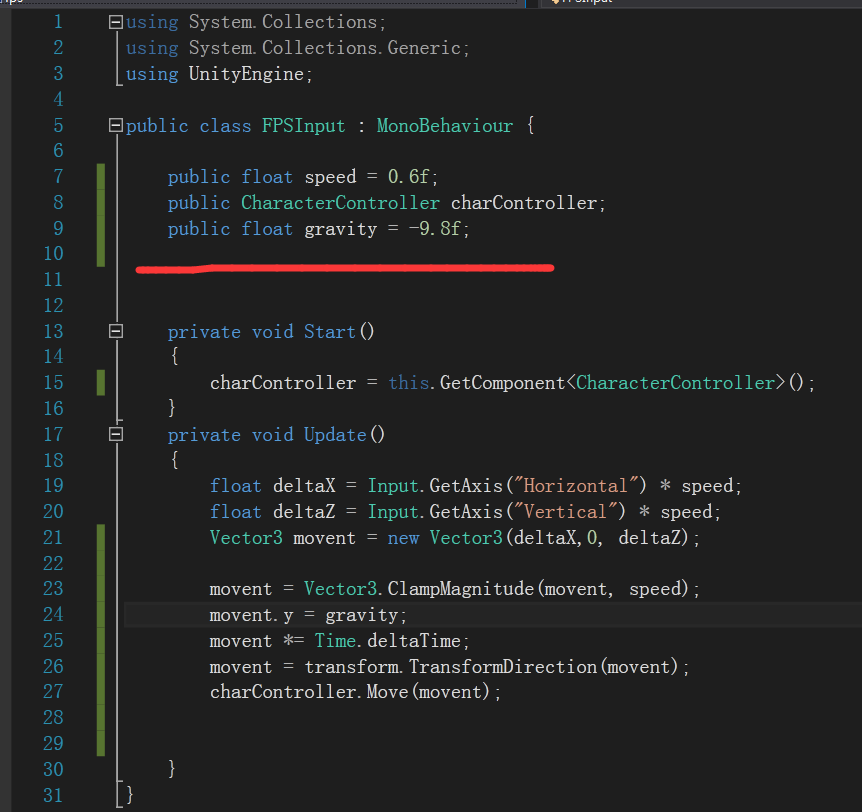The width and height of the screenshot is (862, 812).
Task: Click the 'new' keyword on line 21
Action: point(403,538)
